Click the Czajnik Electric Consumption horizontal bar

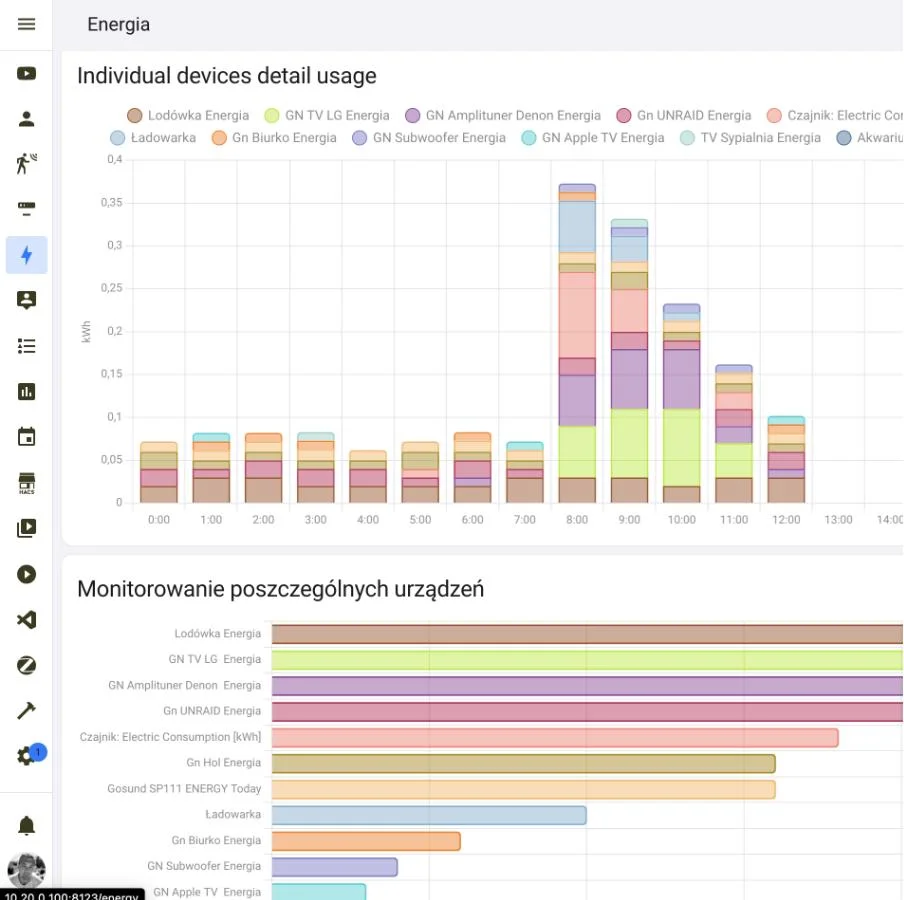[x=554, y=738]
